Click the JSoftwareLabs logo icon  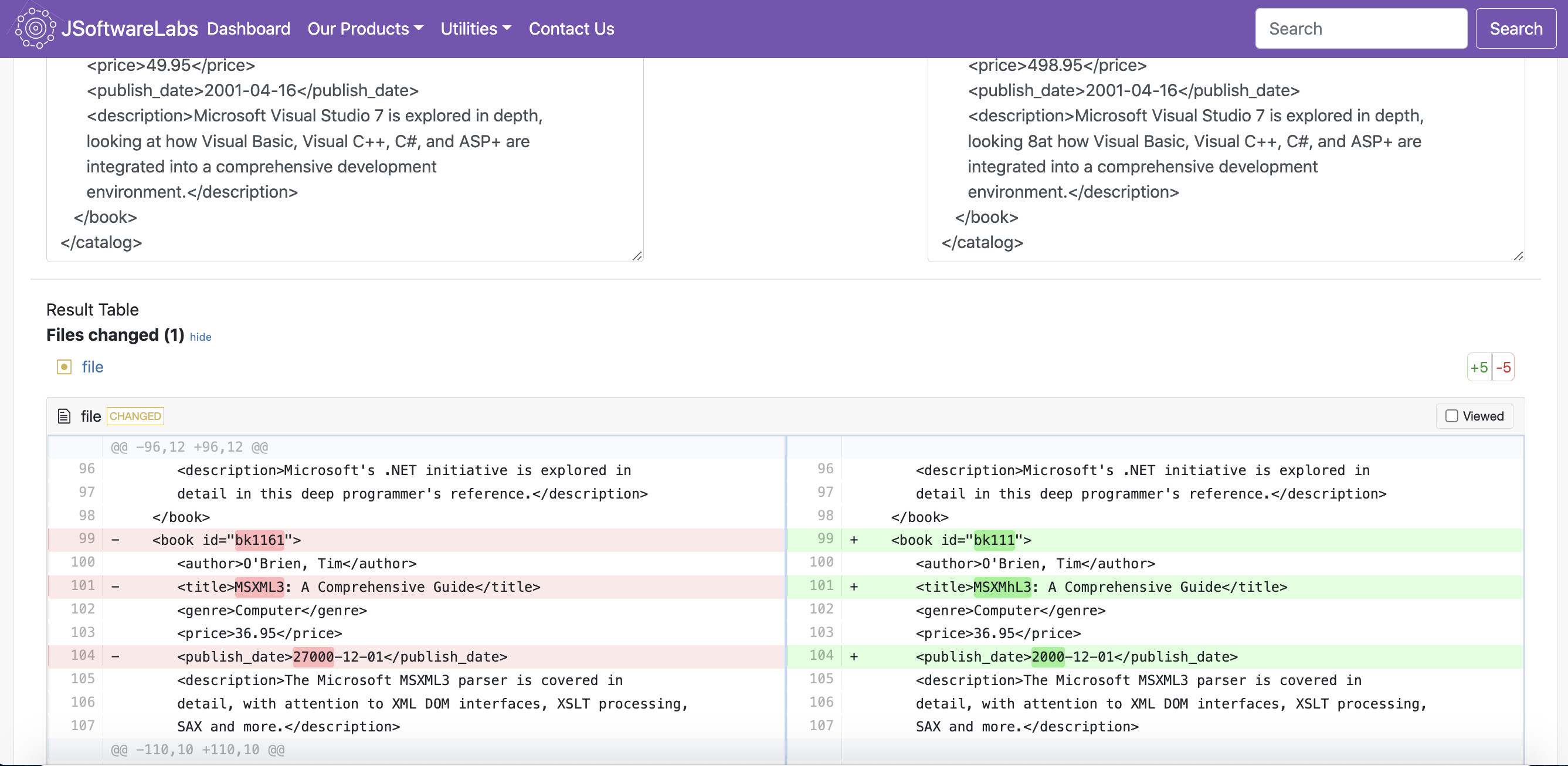coord(36,28)
